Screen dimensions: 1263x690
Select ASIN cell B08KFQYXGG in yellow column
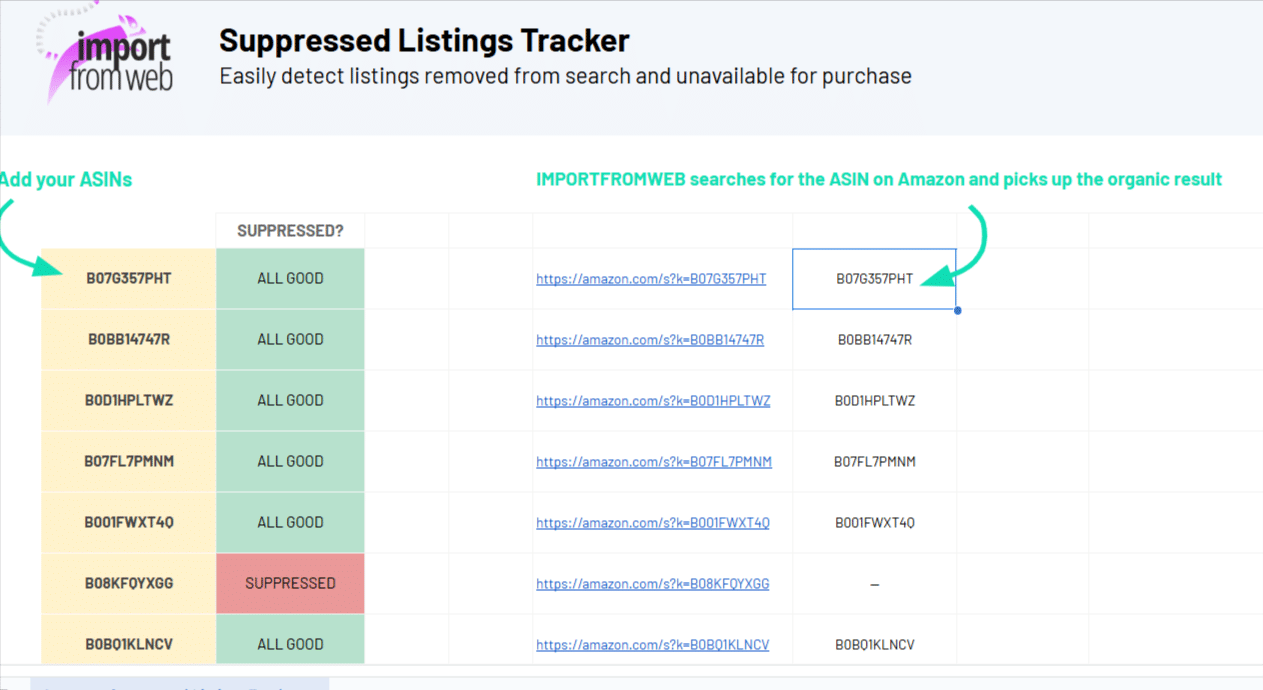128,583
